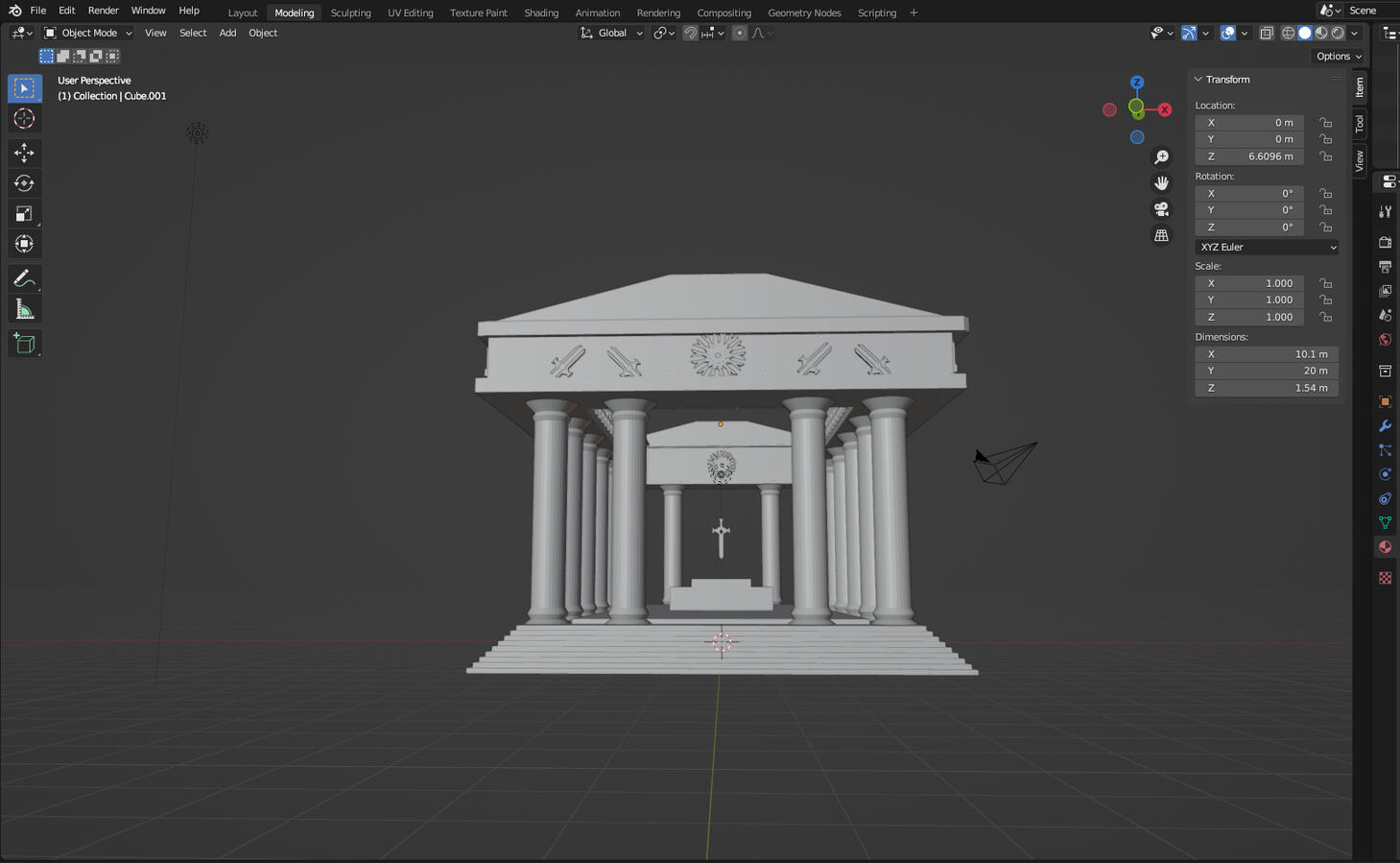This screenshot has width=1400, height=863.
Task: Click the Dimensions Z value field
Action: tap(1267, 388)
